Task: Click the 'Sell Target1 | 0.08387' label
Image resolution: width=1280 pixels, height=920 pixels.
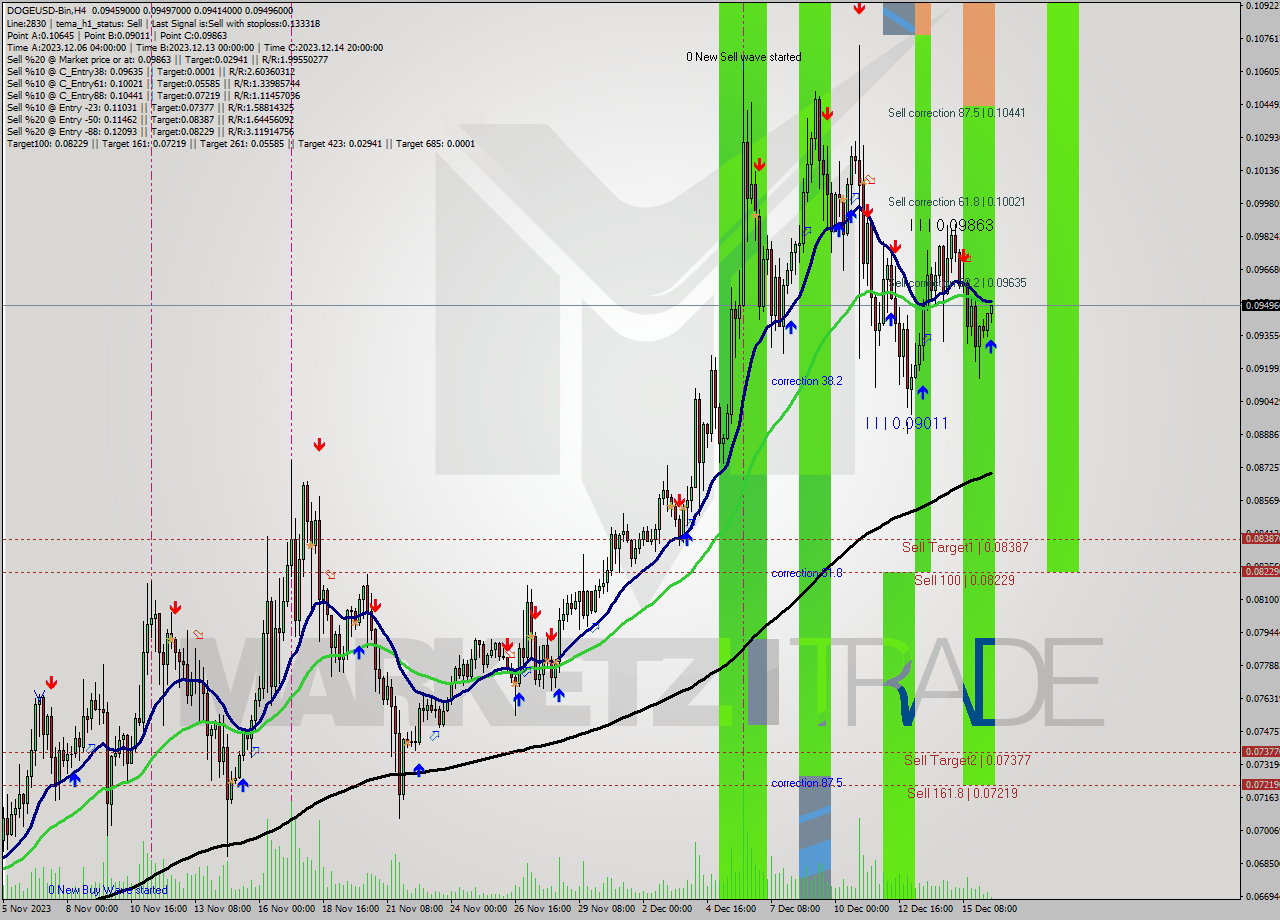Action: pyautogui.click(x=965, y=547)
